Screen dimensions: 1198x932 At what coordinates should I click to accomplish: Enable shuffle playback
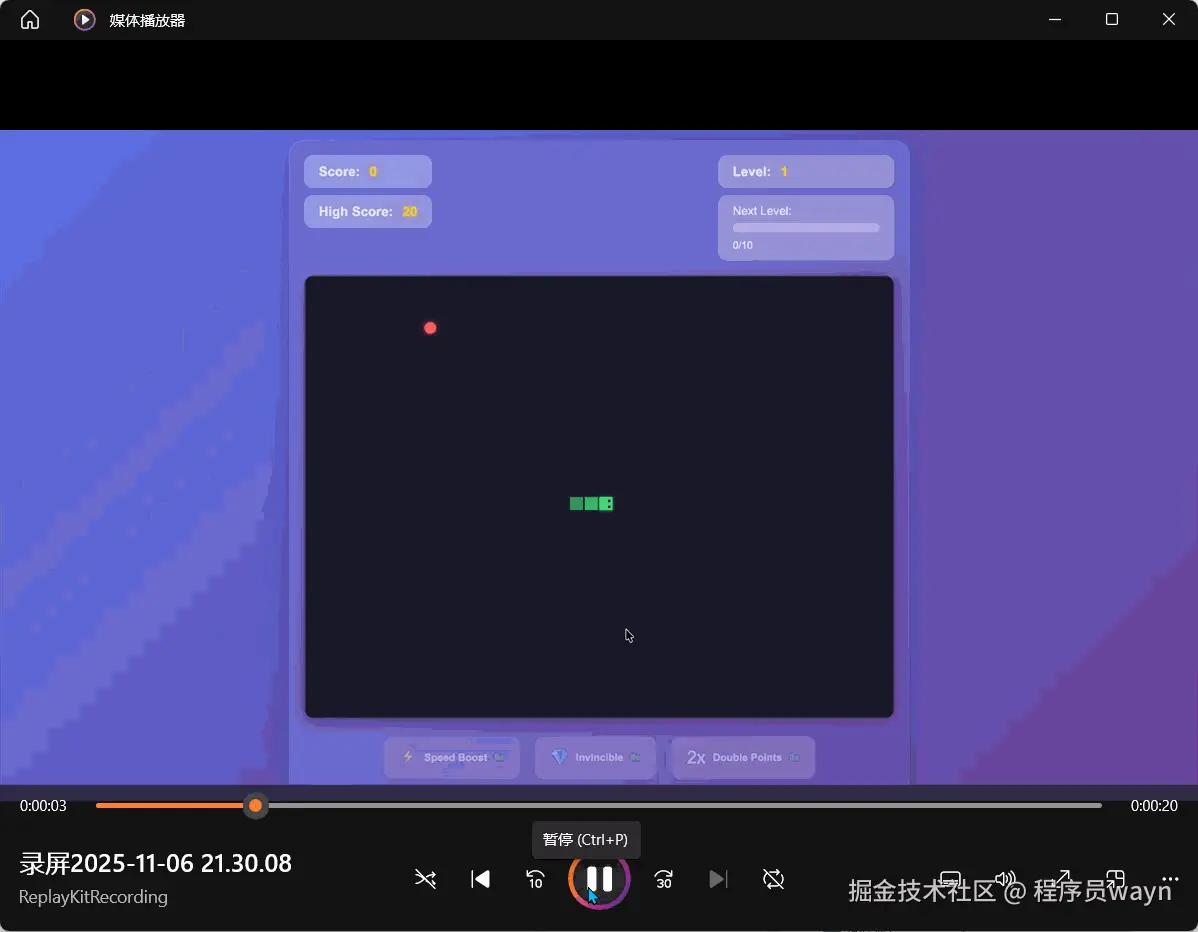click(425, 879)
